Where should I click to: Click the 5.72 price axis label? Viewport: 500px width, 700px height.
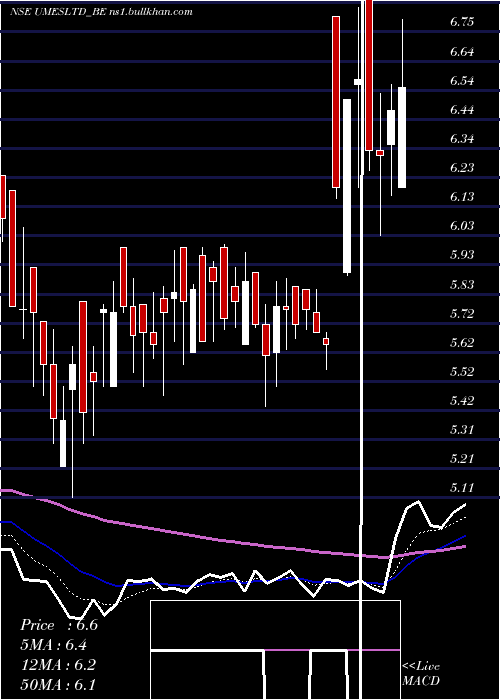coord(462,313)
